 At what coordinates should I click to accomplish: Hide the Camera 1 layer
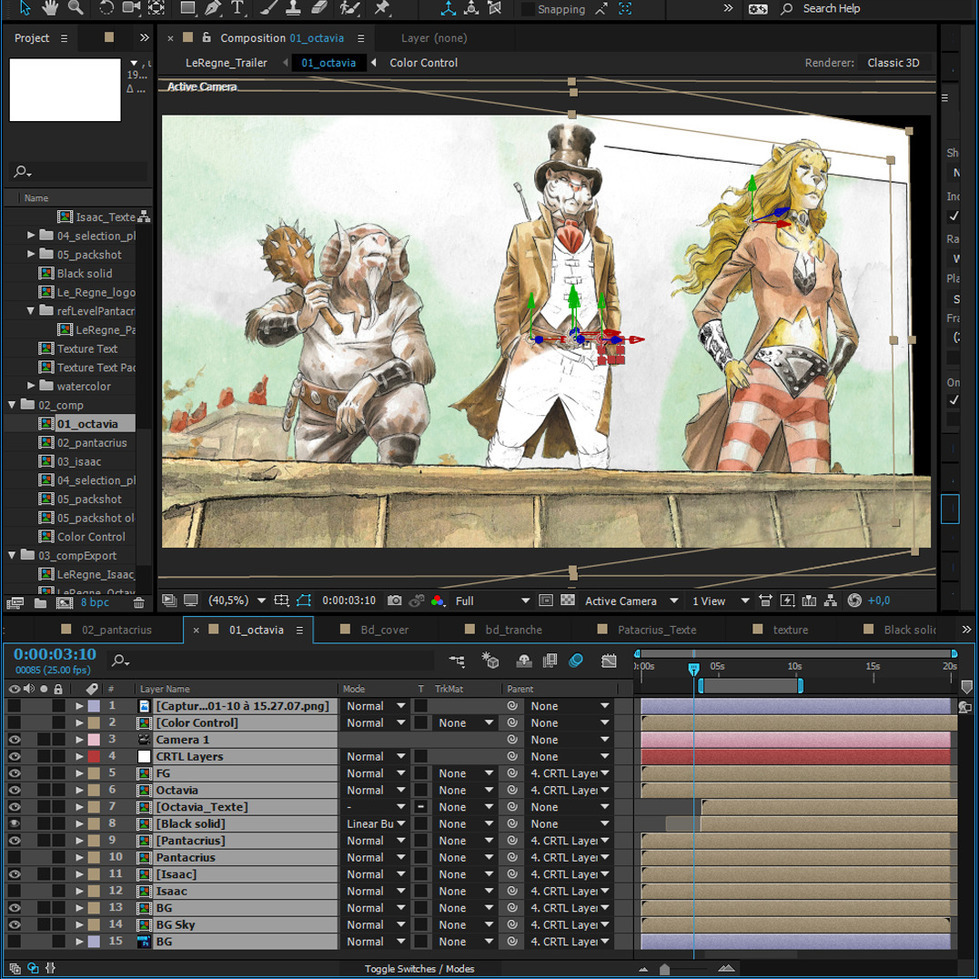point(14,740)
